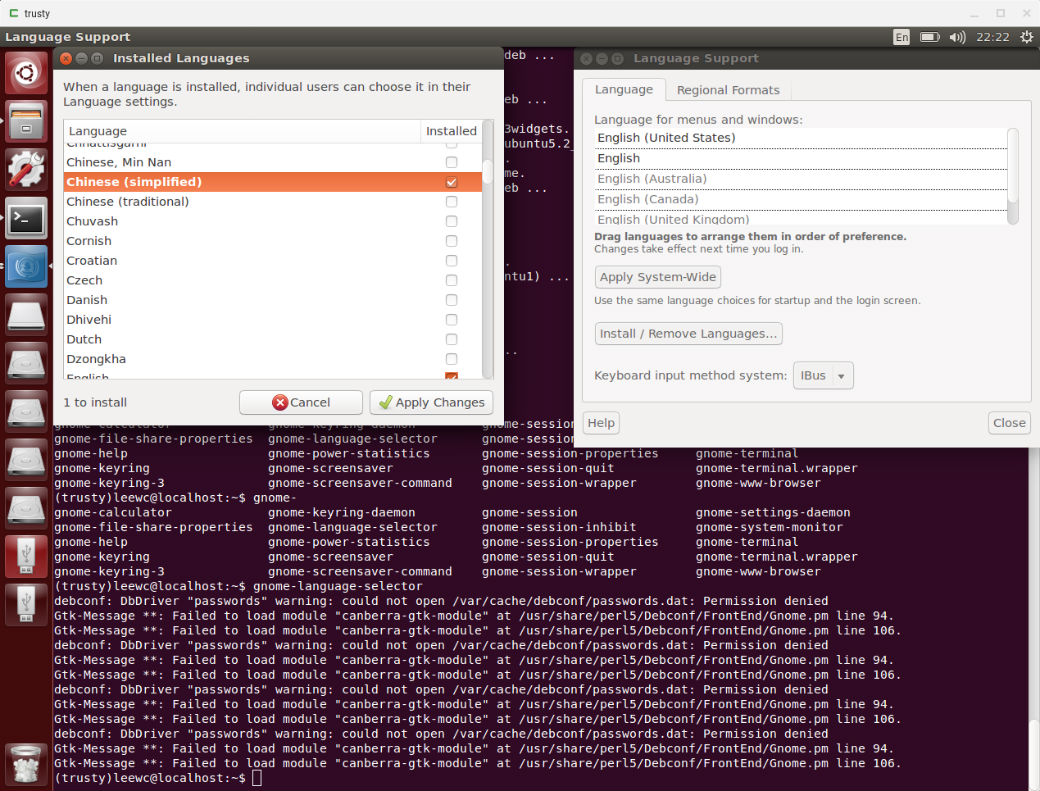Check the Dutch installed box
Screen dimensions: 1040x791
pyautogui.click(x=451, y=339)
